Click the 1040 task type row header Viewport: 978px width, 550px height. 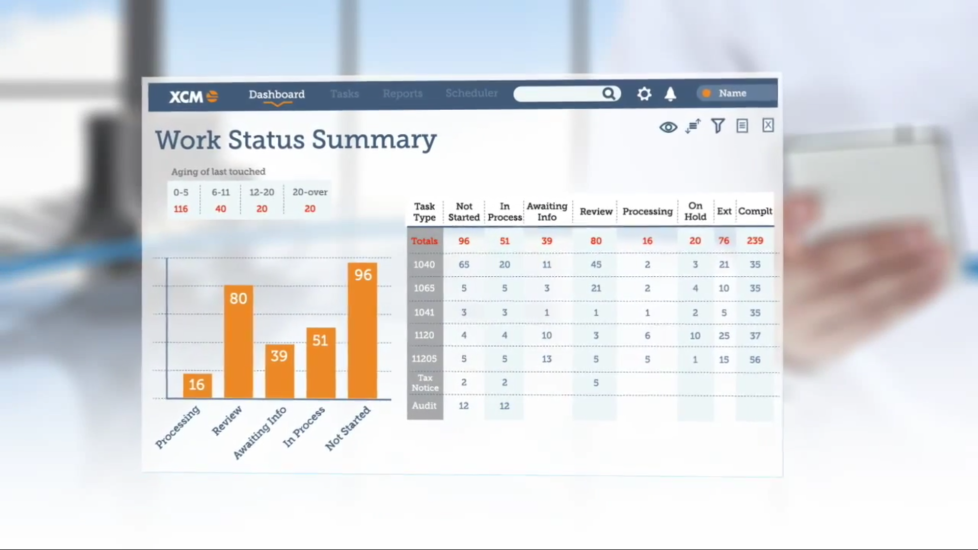pyautogui.click(x=424, y=265)
